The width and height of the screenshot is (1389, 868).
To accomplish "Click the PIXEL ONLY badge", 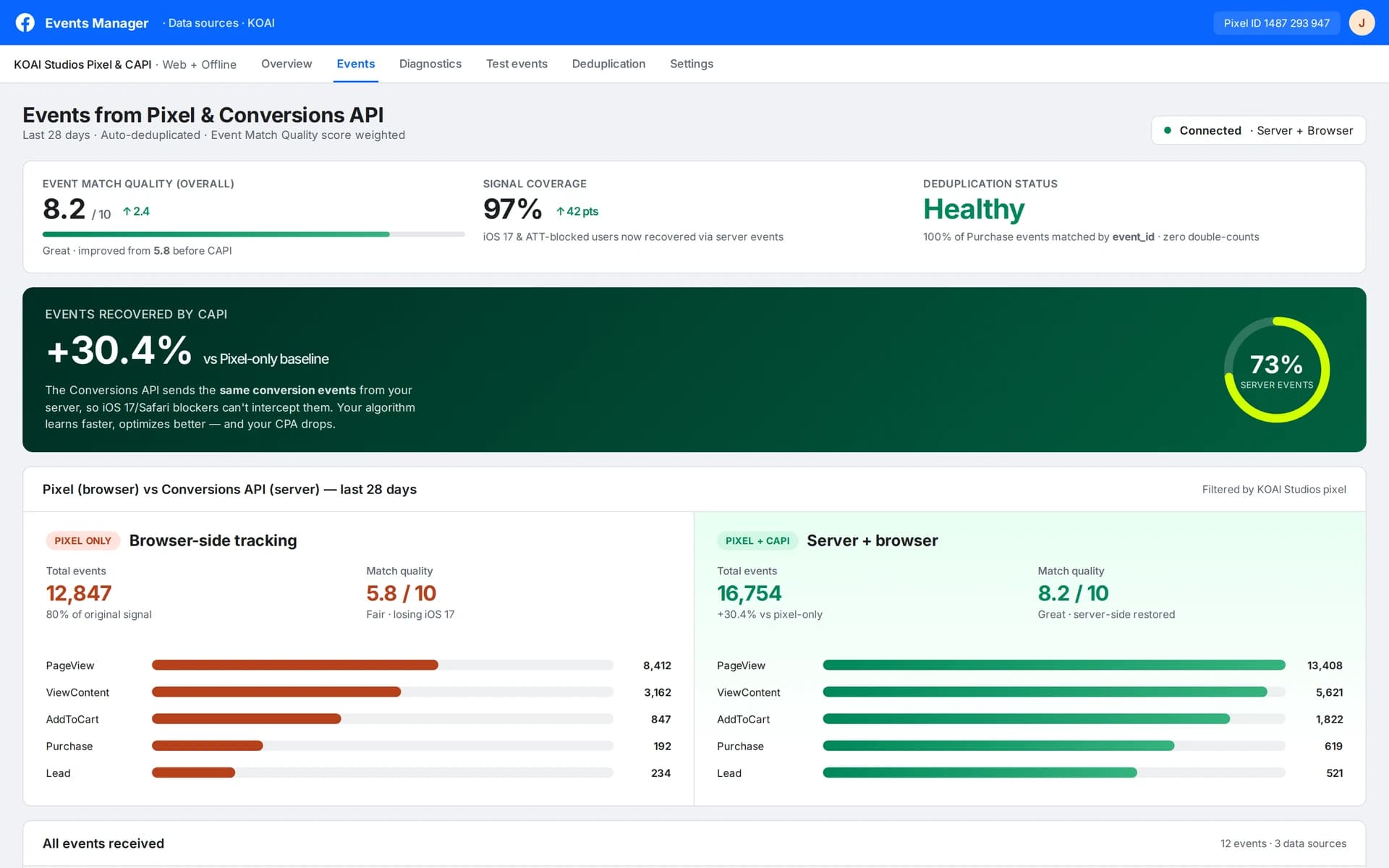I will click(x=82, y=540).
